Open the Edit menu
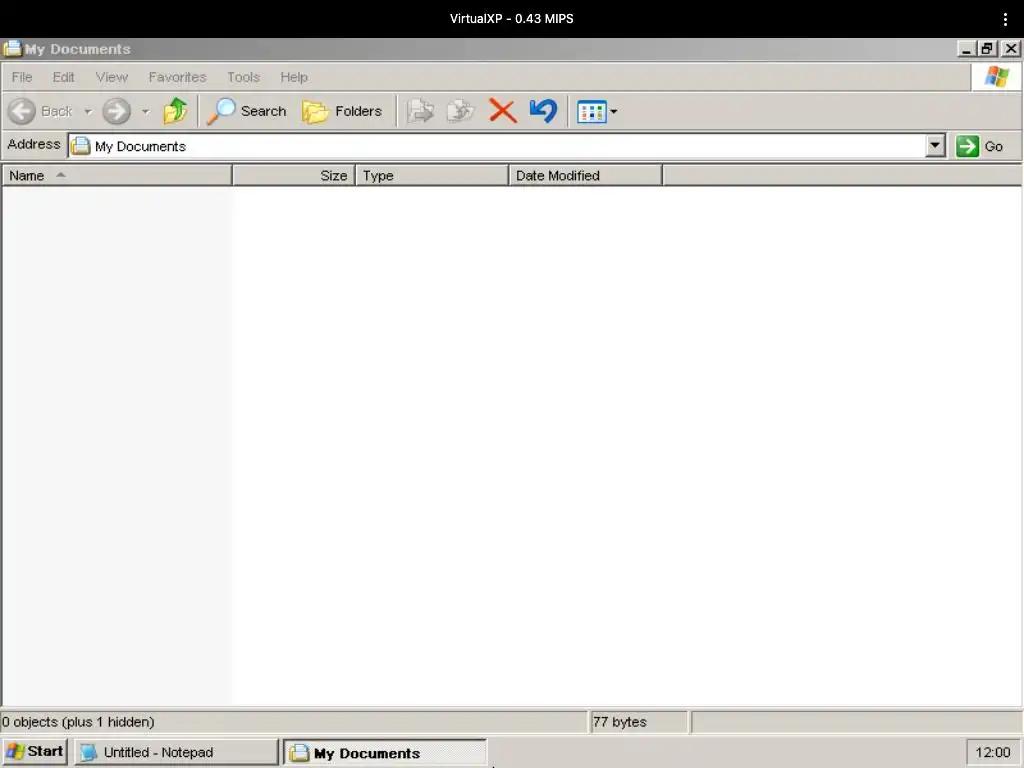1024x768 pixels. point(63,77)
